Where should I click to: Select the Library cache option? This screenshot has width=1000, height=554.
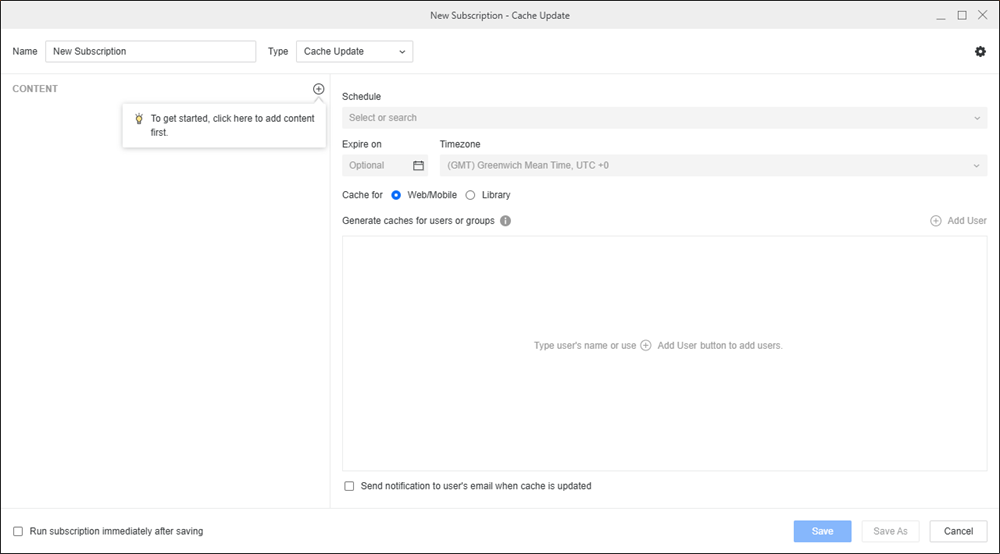tap(471, 195)
